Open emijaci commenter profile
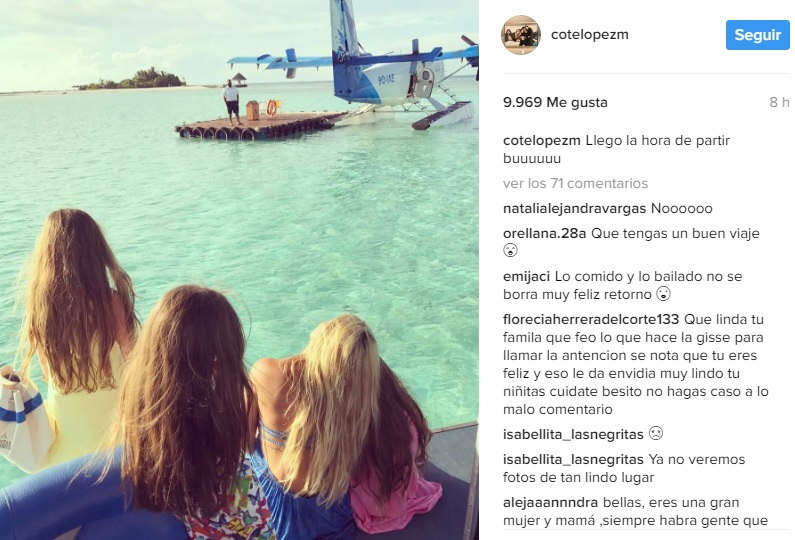The width and height of the screenshot is (795, 540). [526, 277]
